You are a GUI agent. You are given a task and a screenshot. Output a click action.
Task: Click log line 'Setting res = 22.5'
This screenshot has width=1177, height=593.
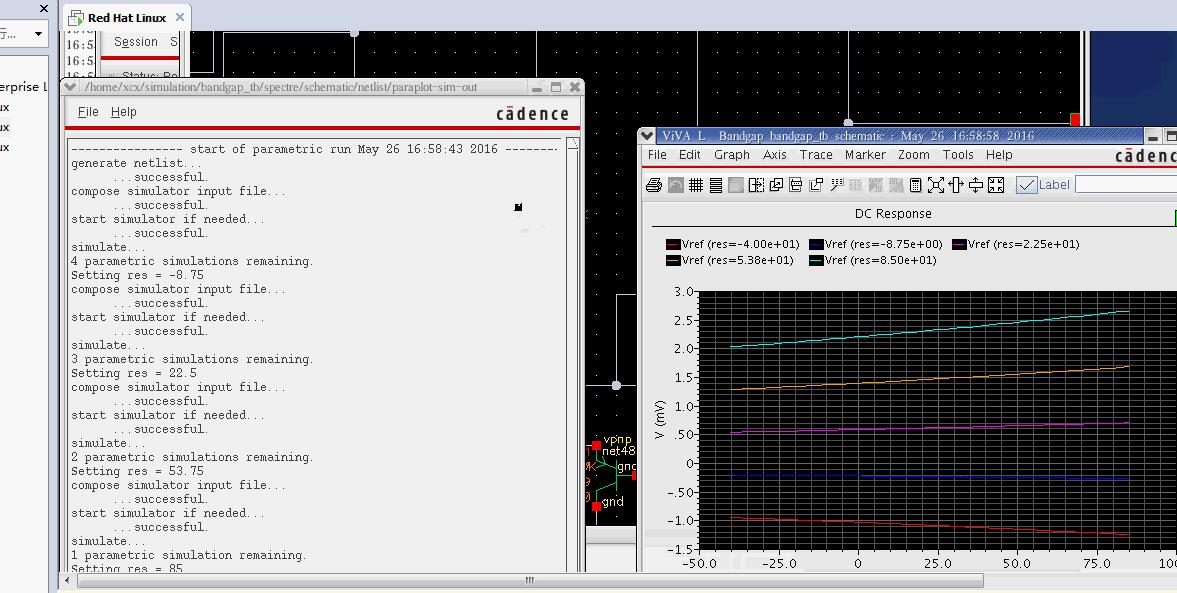pyautogui.click(x=134, y=373)
